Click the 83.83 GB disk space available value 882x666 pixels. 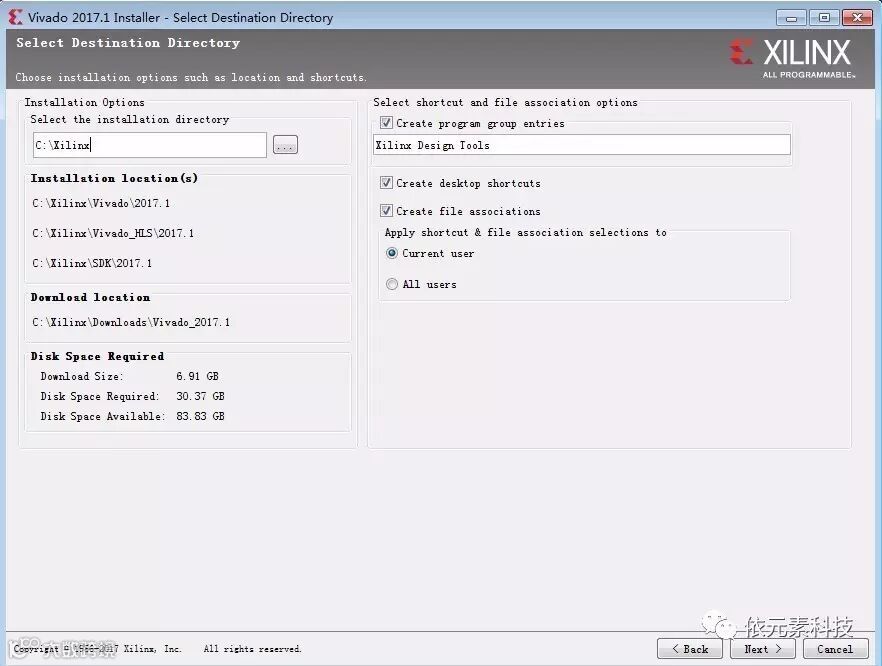[200, 416]
